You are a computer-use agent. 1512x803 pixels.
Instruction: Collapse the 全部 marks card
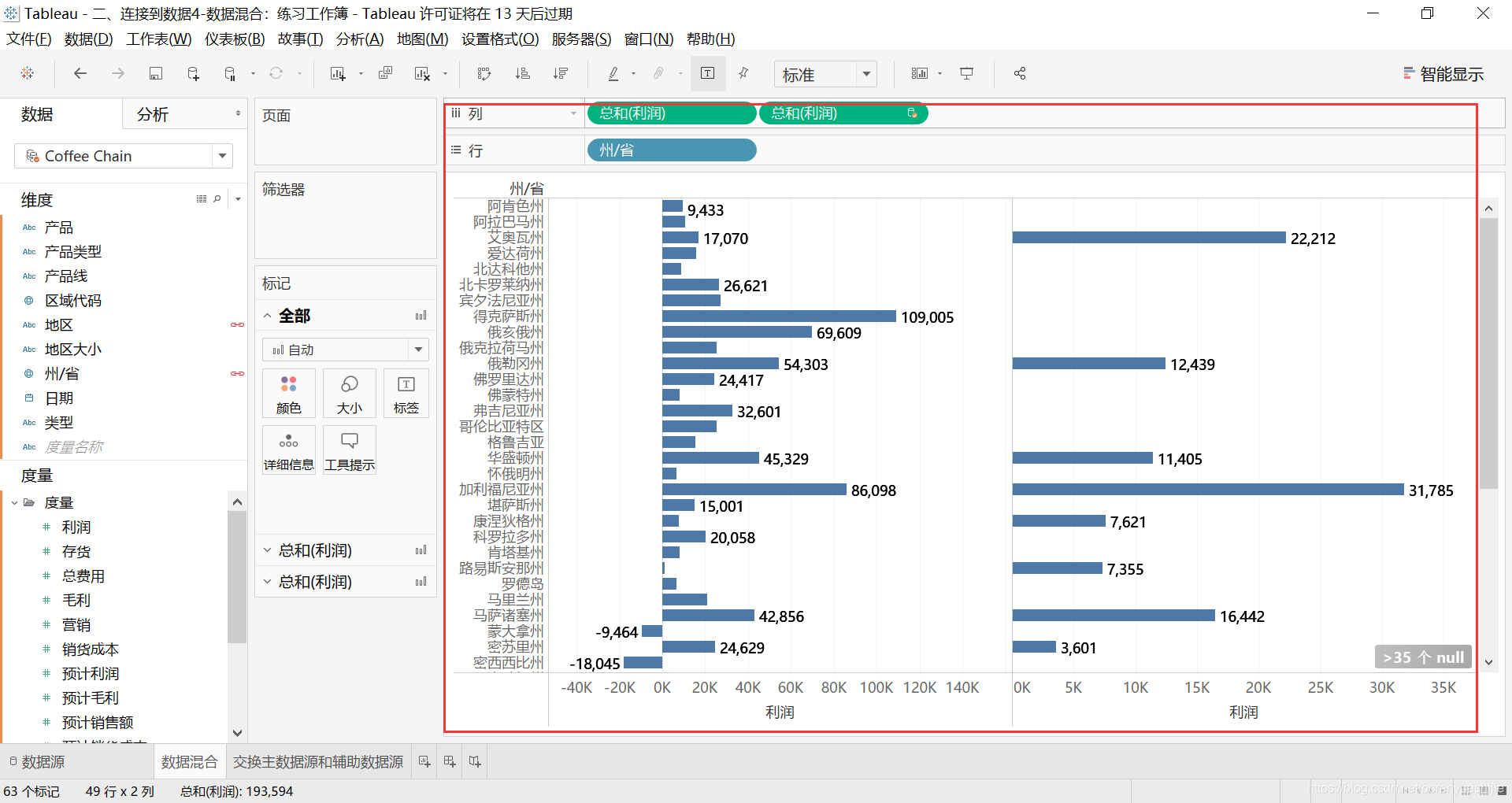[267, 316]
